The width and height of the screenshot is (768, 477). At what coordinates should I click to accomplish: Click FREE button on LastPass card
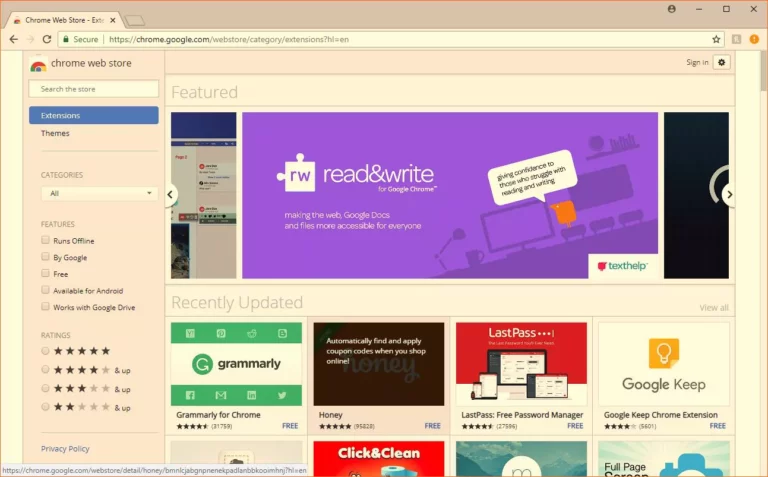point(575,426)
